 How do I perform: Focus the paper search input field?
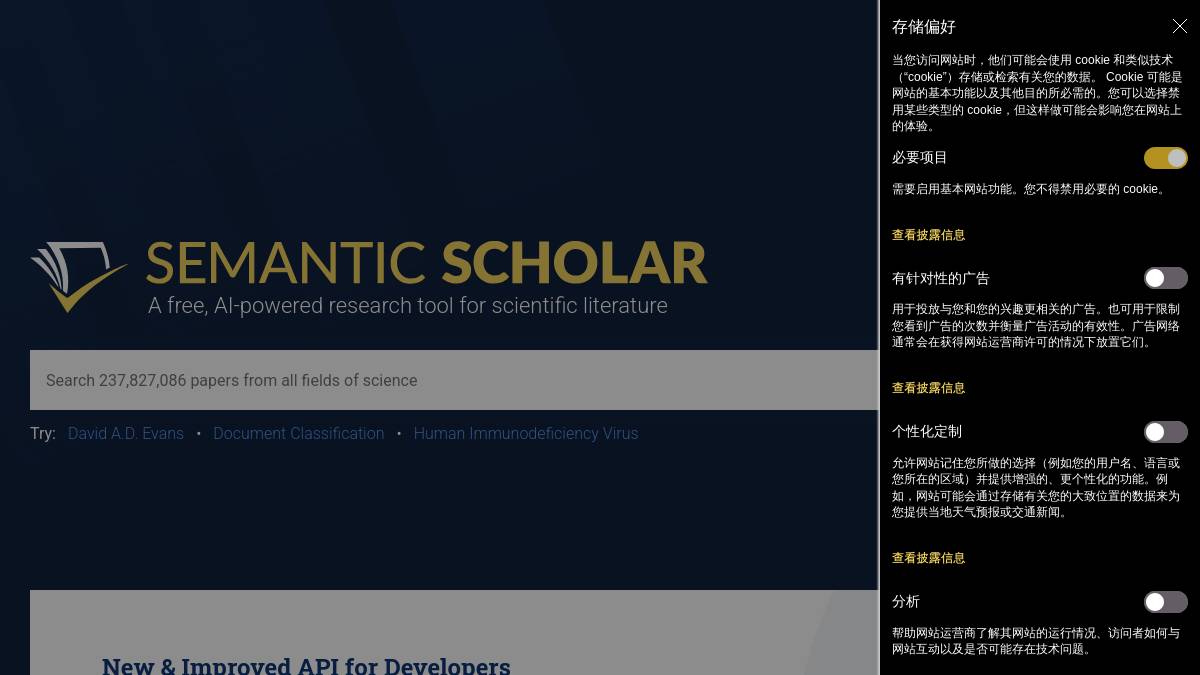point(454,380)
